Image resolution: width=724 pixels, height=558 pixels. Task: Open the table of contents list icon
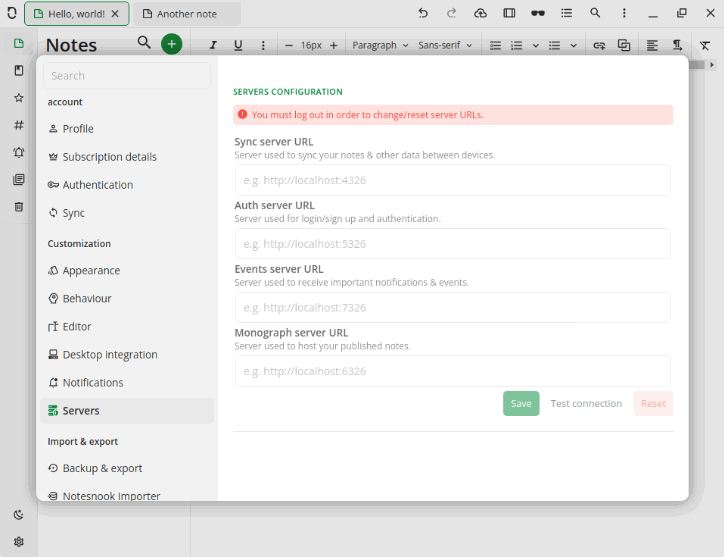(x=566, y=13)
